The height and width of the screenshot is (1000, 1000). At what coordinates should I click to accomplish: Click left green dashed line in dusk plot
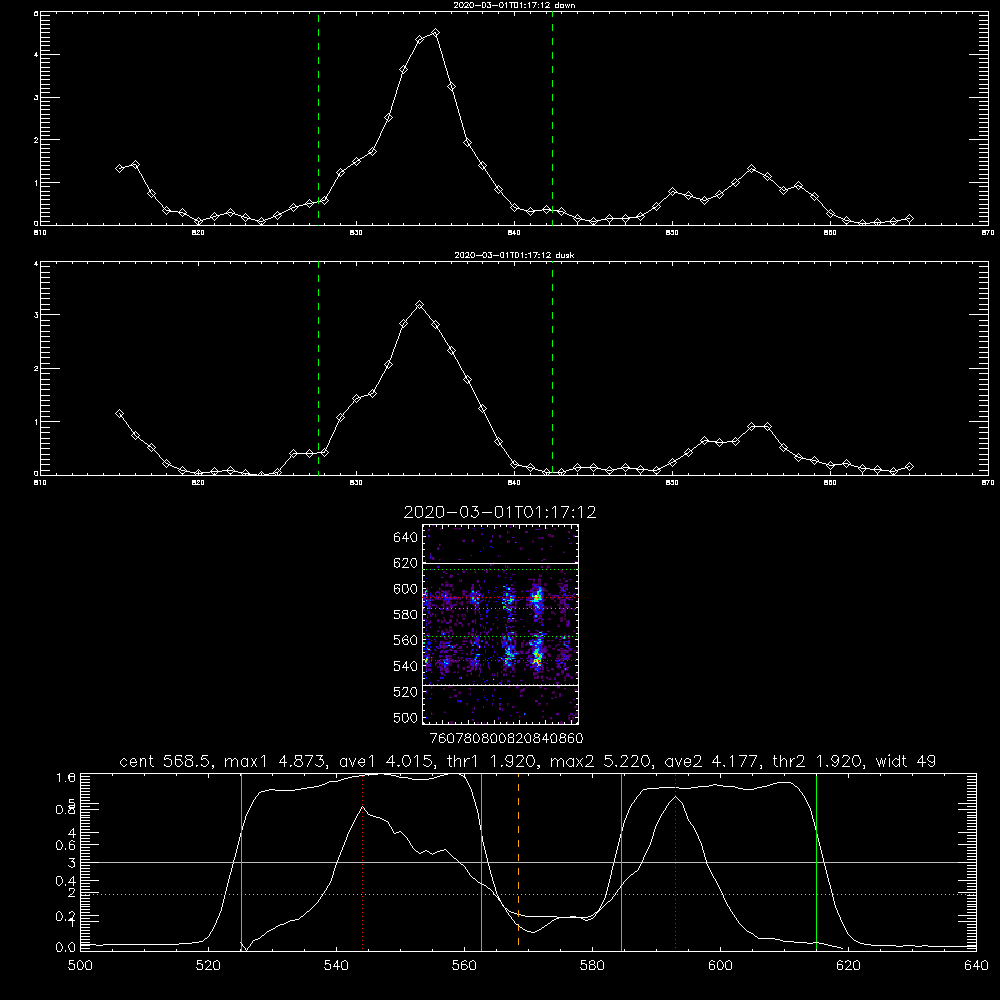(318, 368)
